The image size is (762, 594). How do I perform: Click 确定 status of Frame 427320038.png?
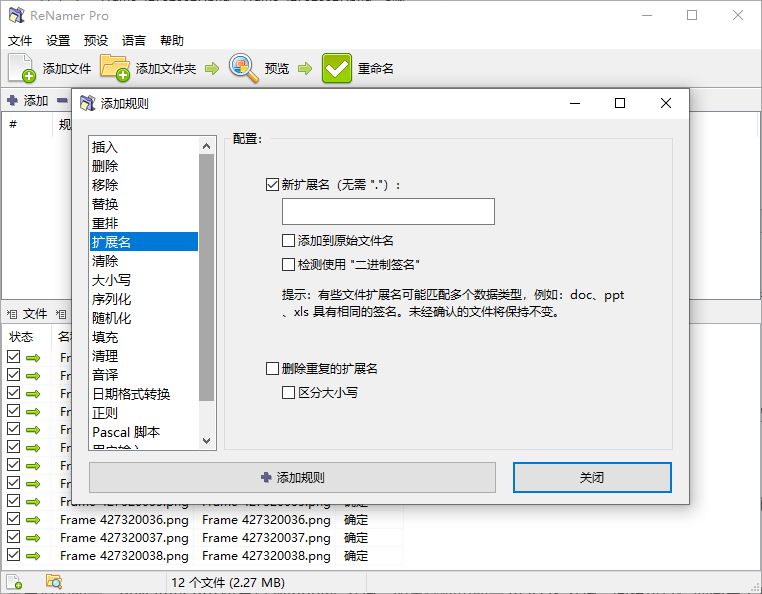pyautogui.click(x=356, y=556)
